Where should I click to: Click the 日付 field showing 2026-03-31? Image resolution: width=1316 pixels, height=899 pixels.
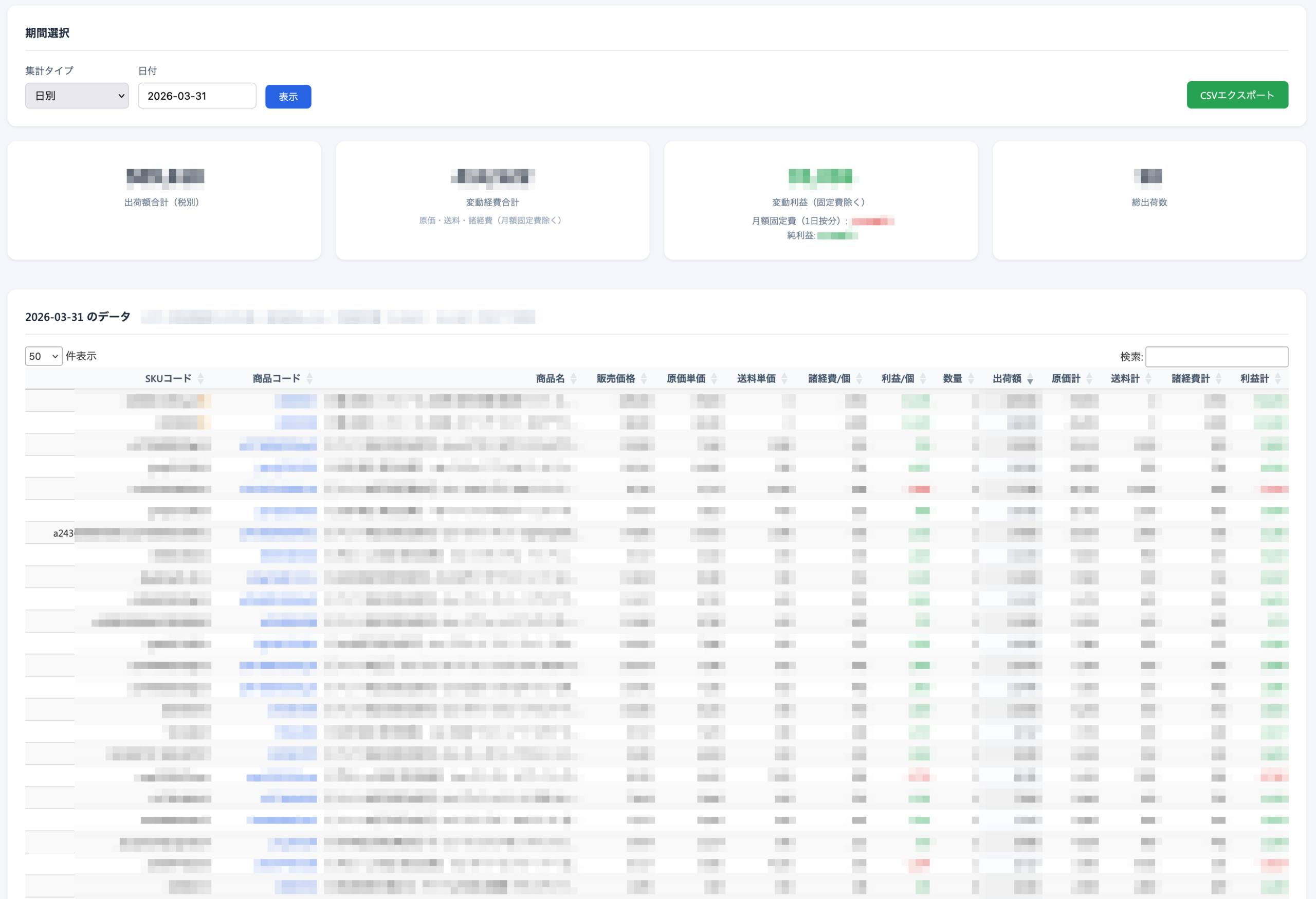click(196, 96)
